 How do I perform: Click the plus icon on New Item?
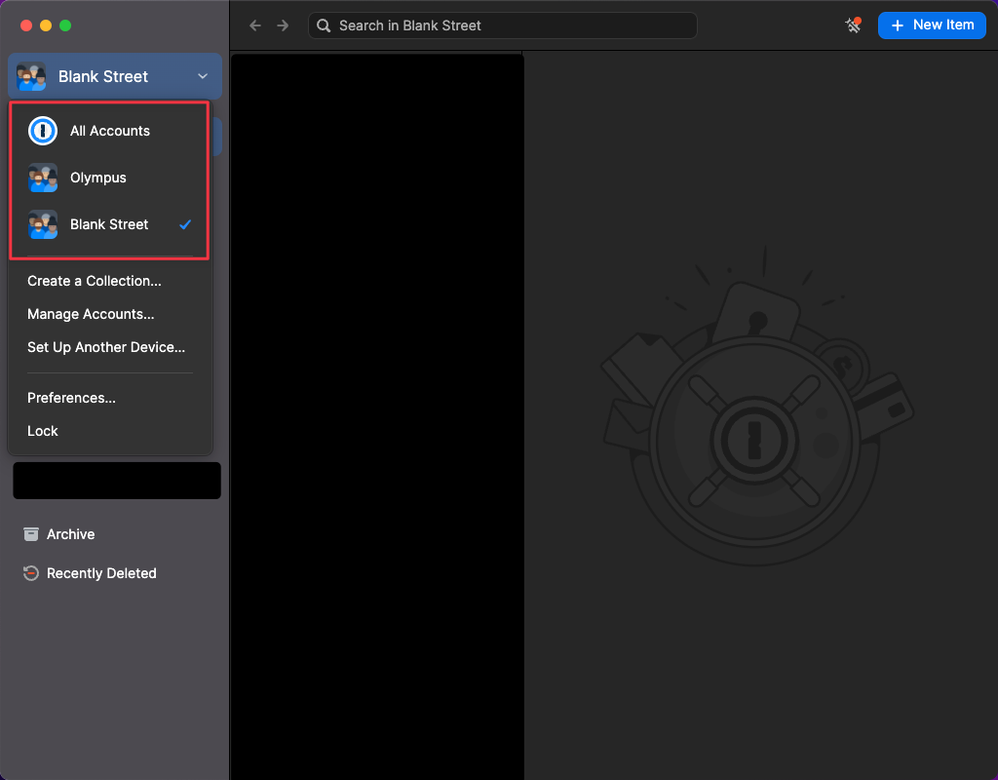tap(897, 25)
